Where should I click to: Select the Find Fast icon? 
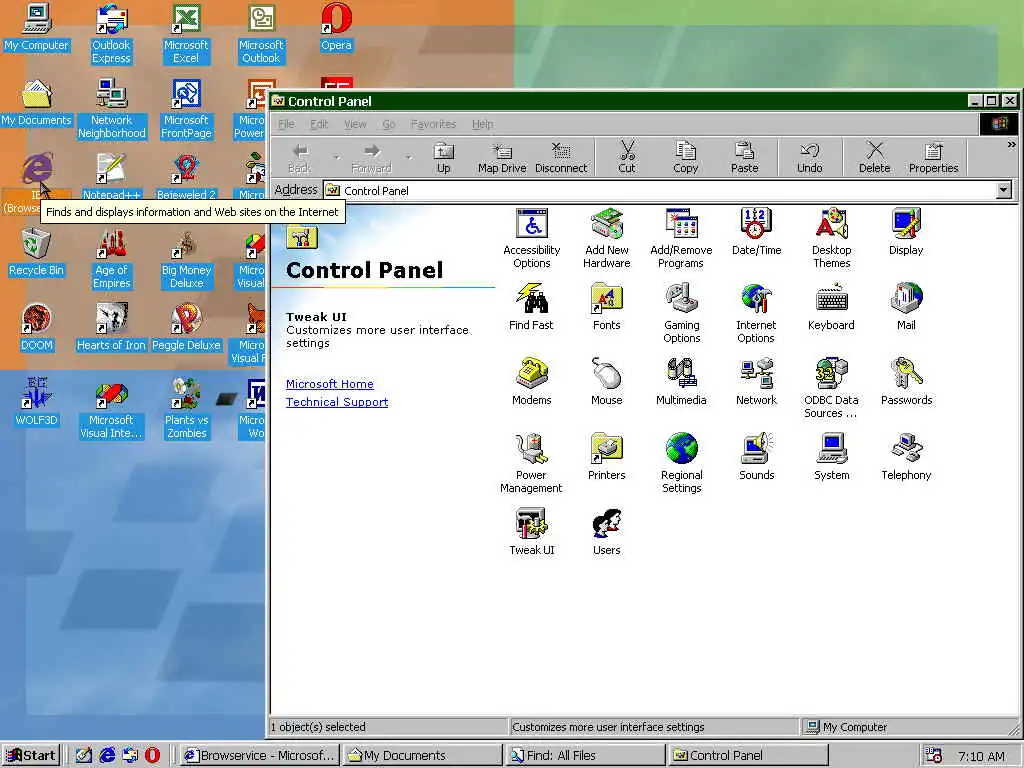click(x=531, y=306)
